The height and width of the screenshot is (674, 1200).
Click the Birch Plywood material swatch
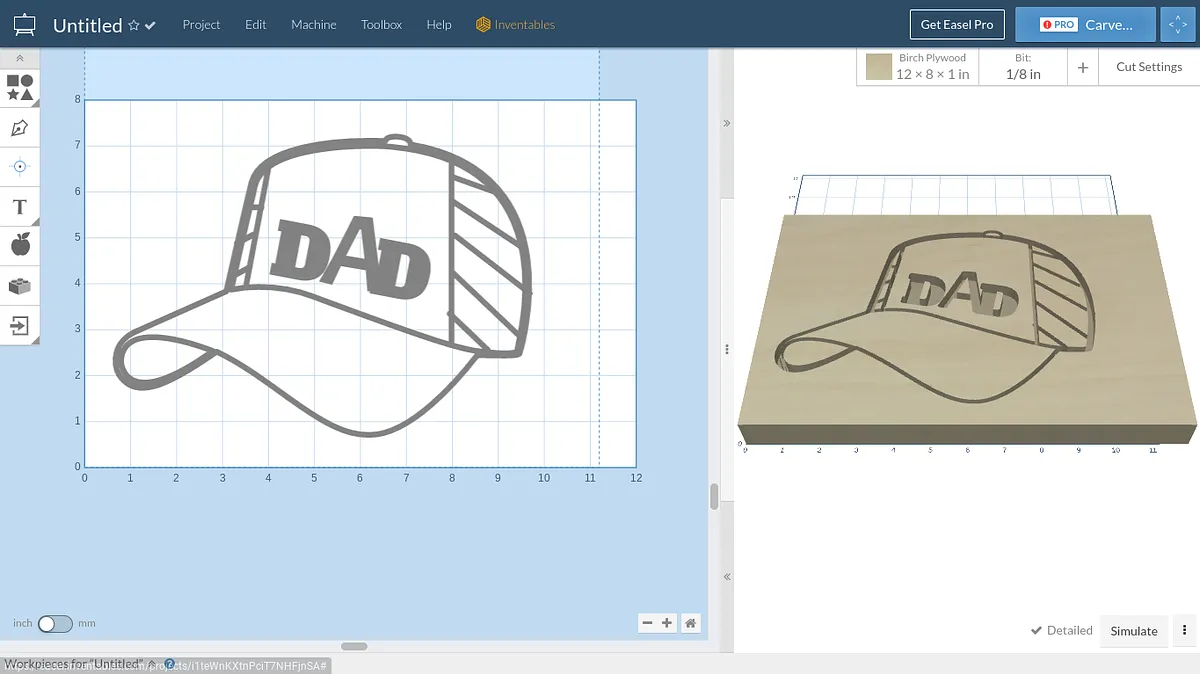point(879,67)
